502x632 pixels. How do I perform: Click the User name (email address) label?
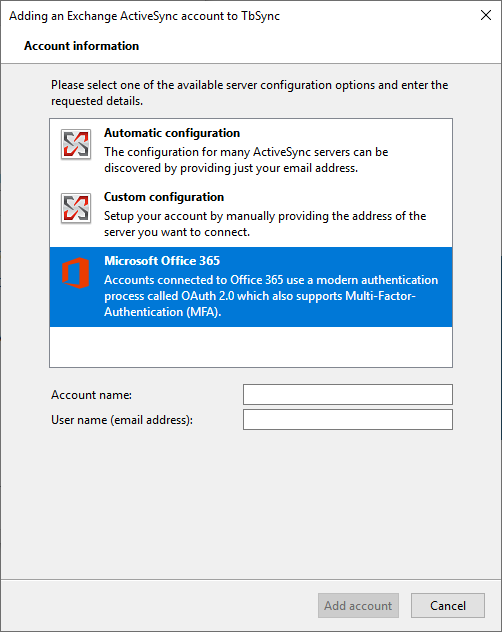122,420
